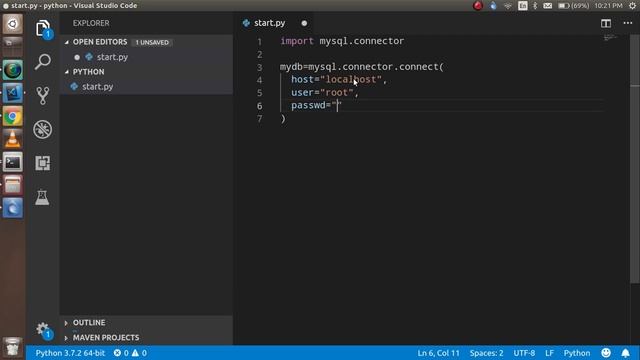
Task: Click the passwd text on line 6
Action: [x=308, y=105]
